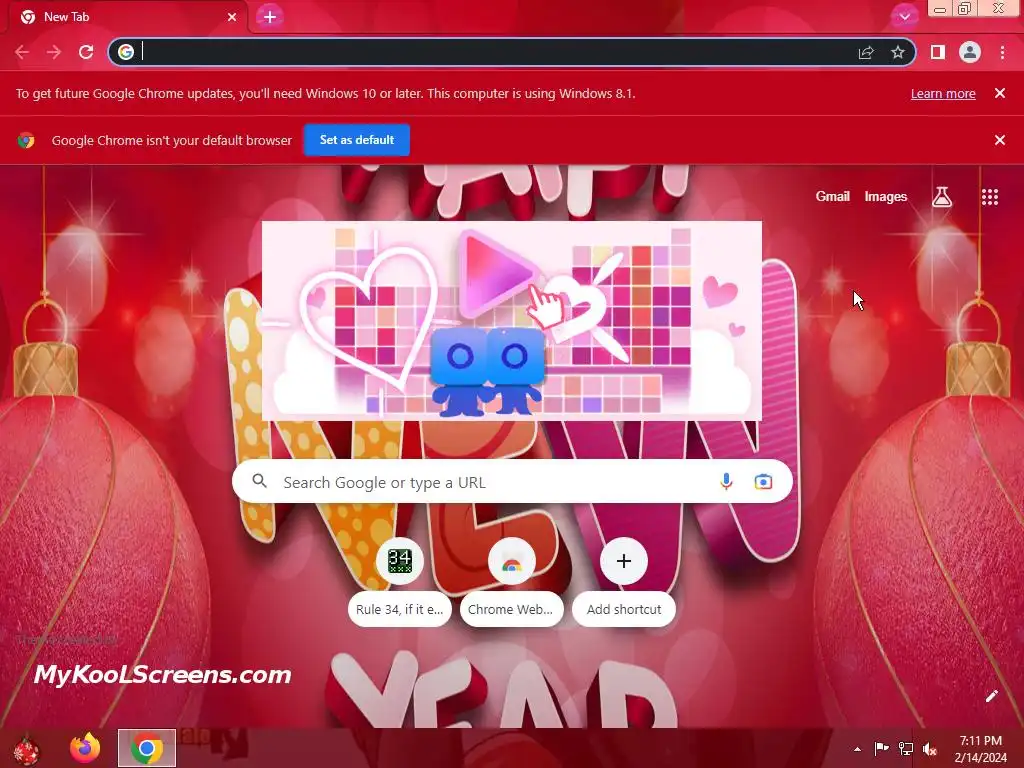Click the magnifier icon in search box

click(x=259, y=481)
